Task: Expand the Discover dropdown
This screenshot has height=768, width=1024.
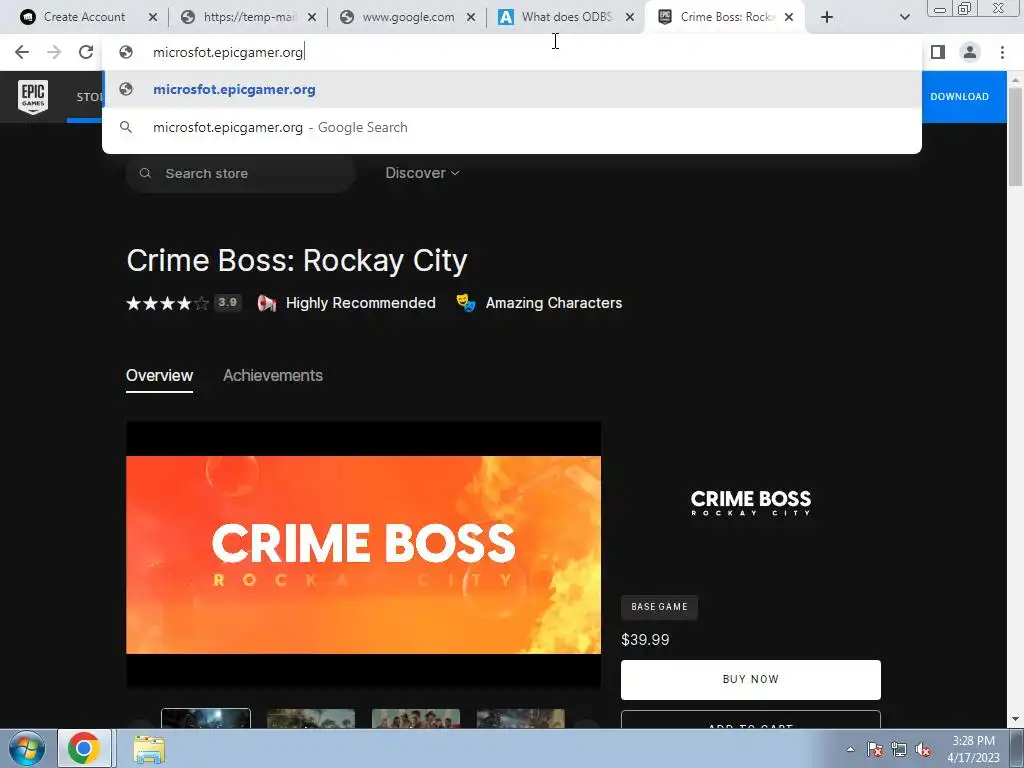Action: 422,173
